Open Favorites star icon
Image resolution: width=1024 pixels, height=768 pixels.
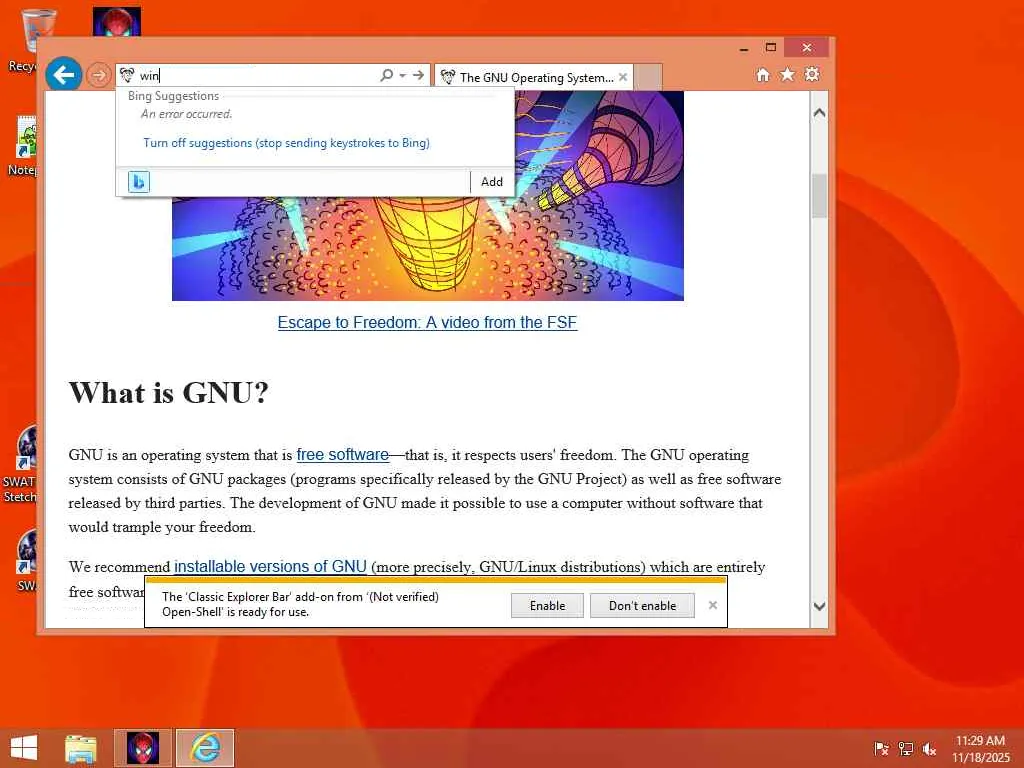tap(788, 75)
